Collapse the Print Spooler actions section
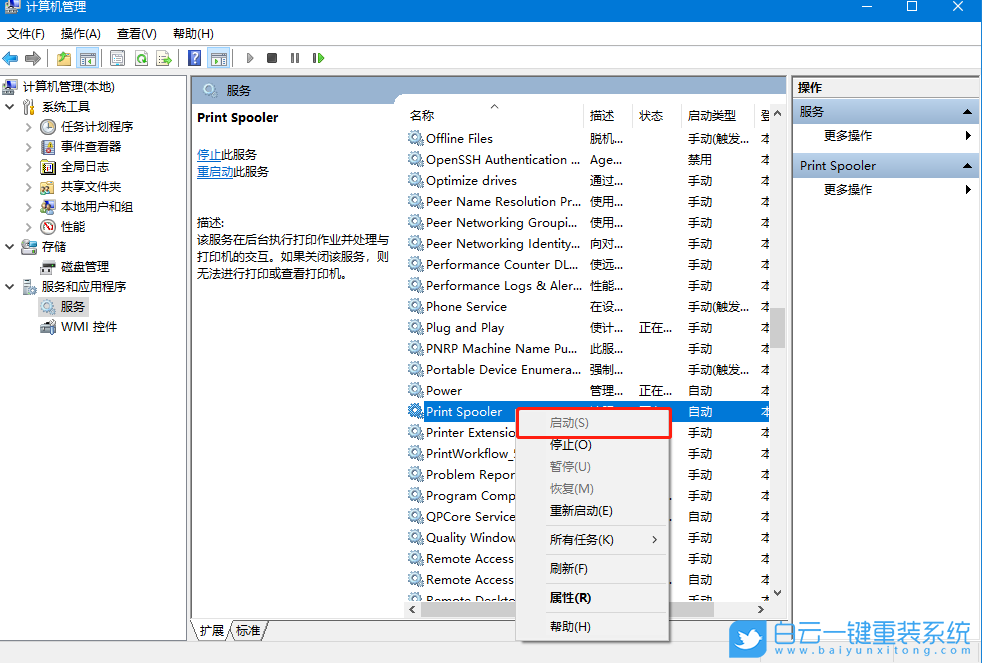The image size is (982, 663). 967,166
